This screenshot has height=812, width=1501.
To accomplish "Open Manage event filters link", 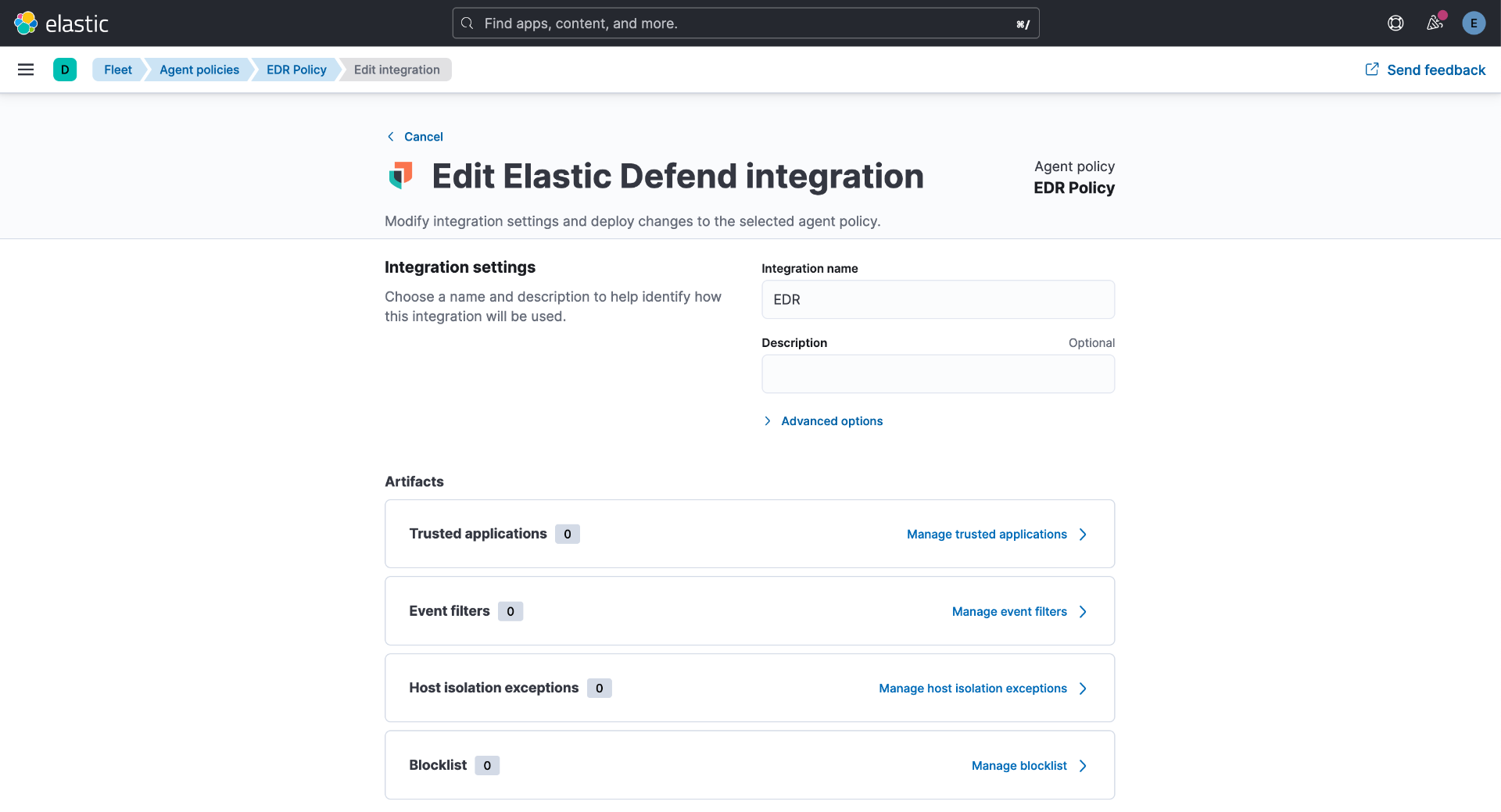I will (1009, 612).
